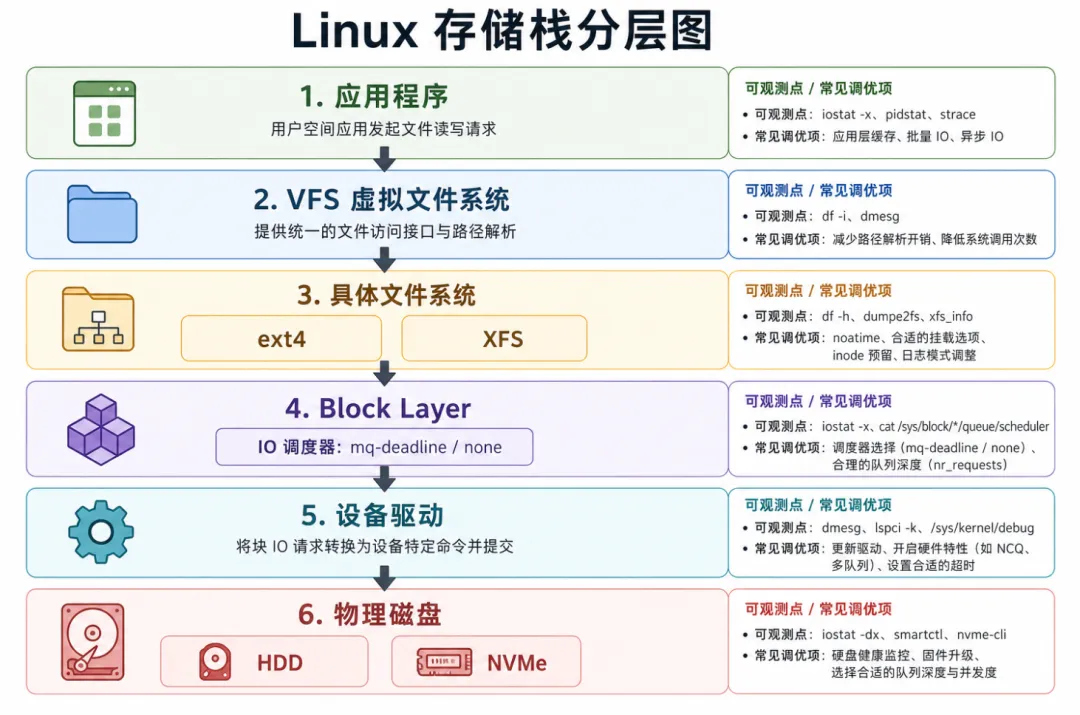Click heading 6. 物理磁盘
Viewport: 1080px width, 715px height.
(369, 614)
